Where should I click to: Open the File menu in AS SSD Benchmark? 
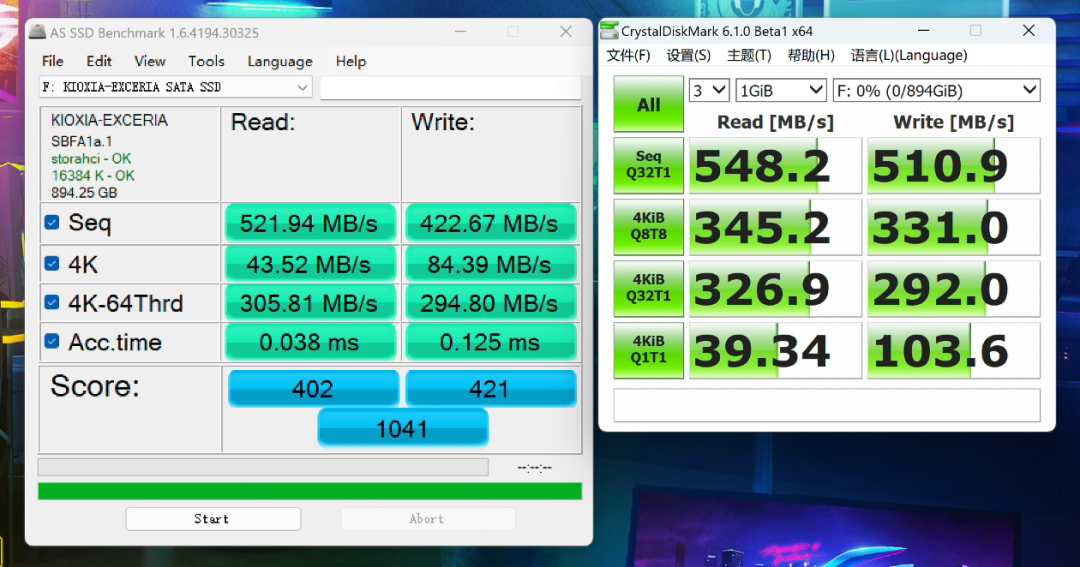[52, 61]
